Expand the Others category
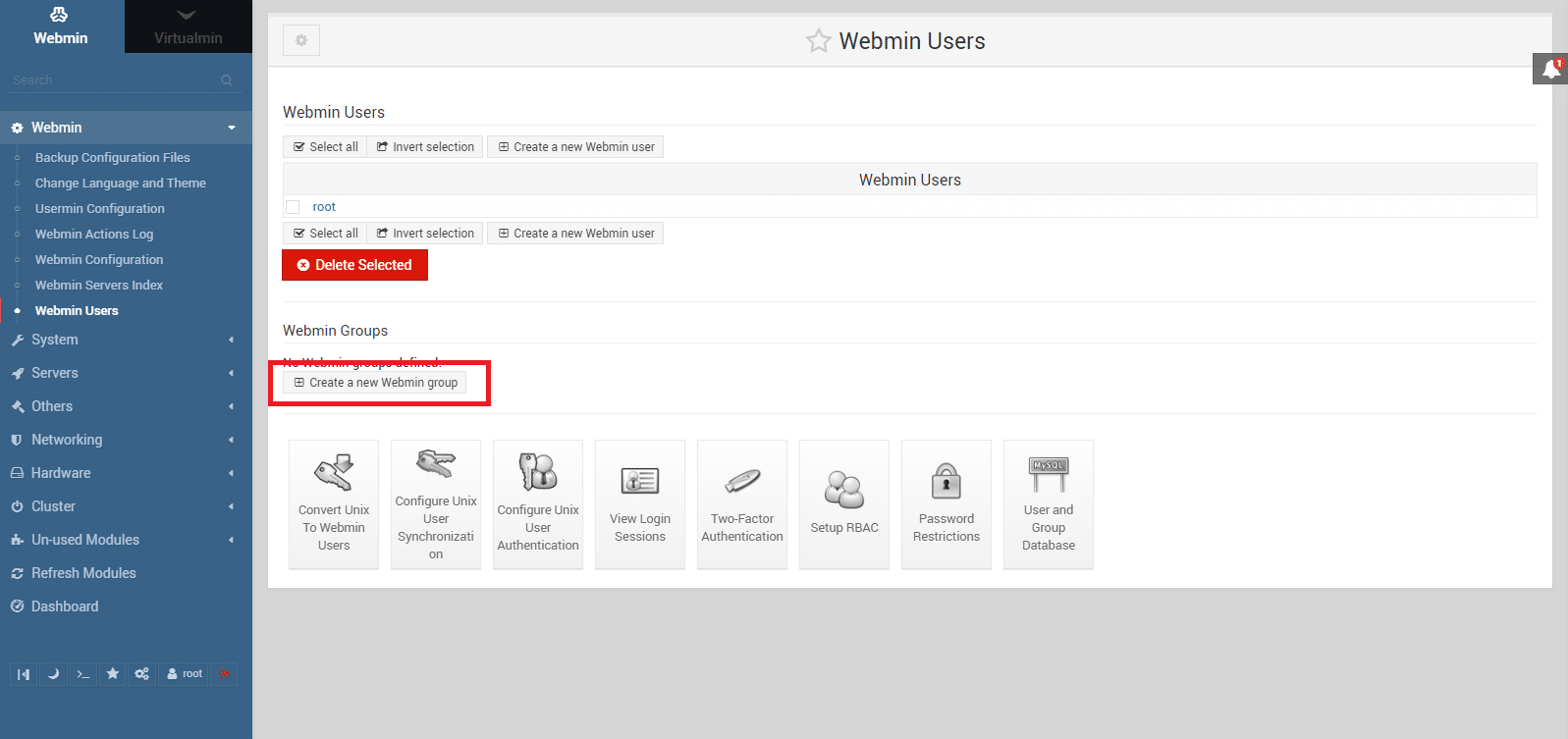 (126, 406)
